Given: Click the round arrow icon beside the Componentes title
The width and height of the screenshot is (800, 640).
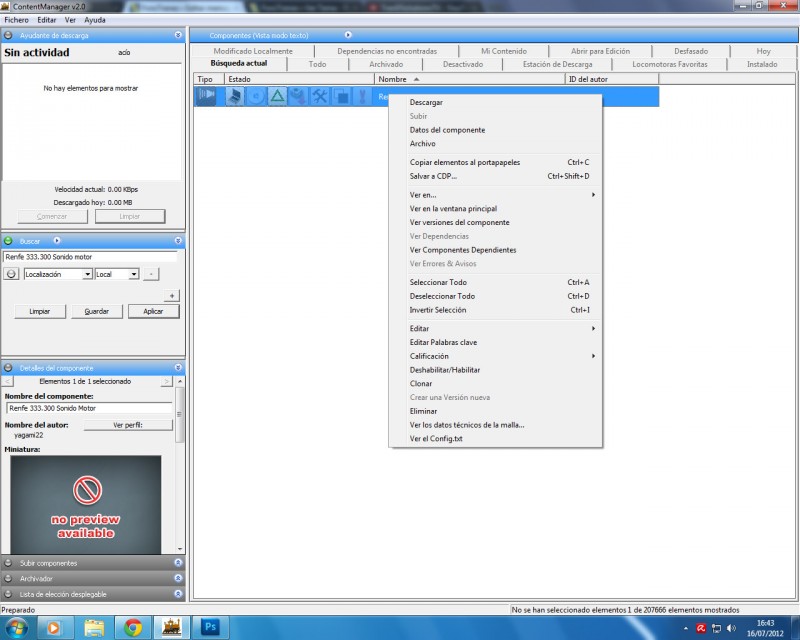Looking at the screenshot, I should (348, 35).
